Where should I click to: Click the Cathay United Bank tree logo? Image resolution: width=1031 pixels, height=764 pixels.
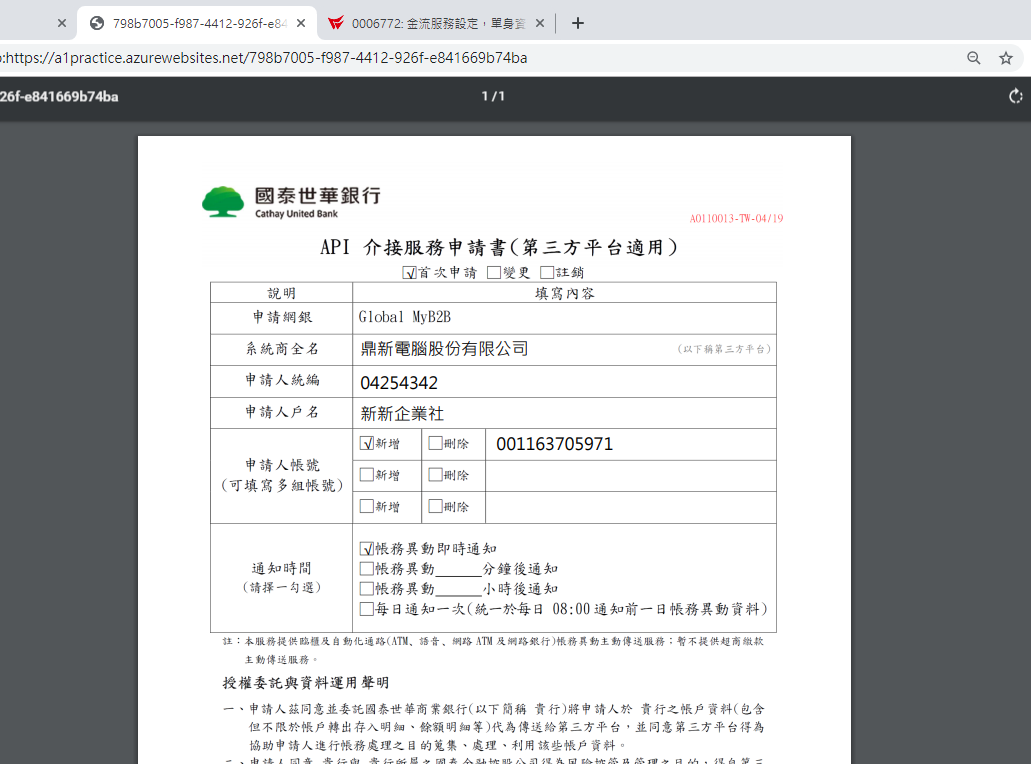coord(223,202)
